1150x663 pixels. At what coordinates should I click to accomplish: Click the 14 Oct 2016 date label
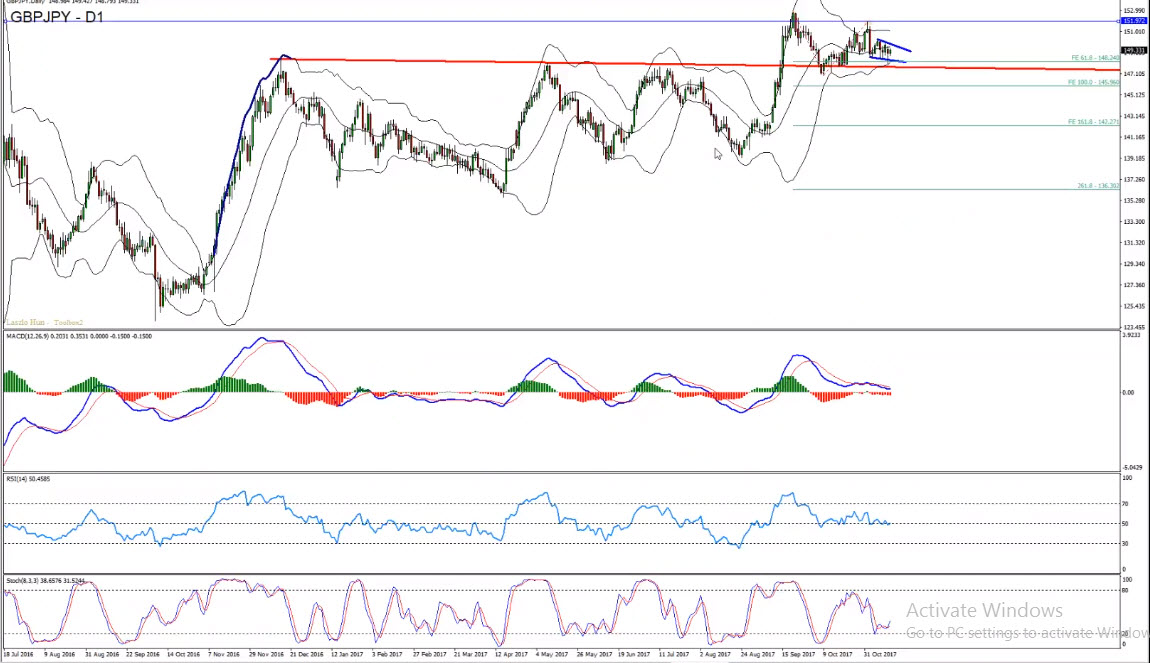point(183,654)
